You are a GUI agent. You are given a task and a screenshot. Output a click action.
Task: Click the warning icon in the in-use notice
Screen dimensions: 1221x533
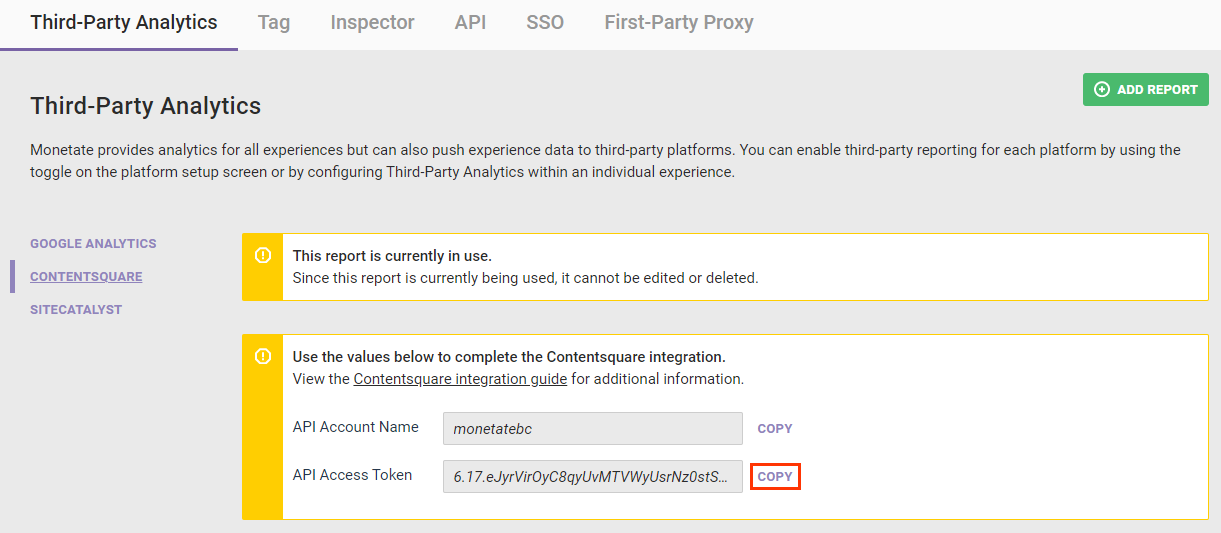tap(263, 256)
